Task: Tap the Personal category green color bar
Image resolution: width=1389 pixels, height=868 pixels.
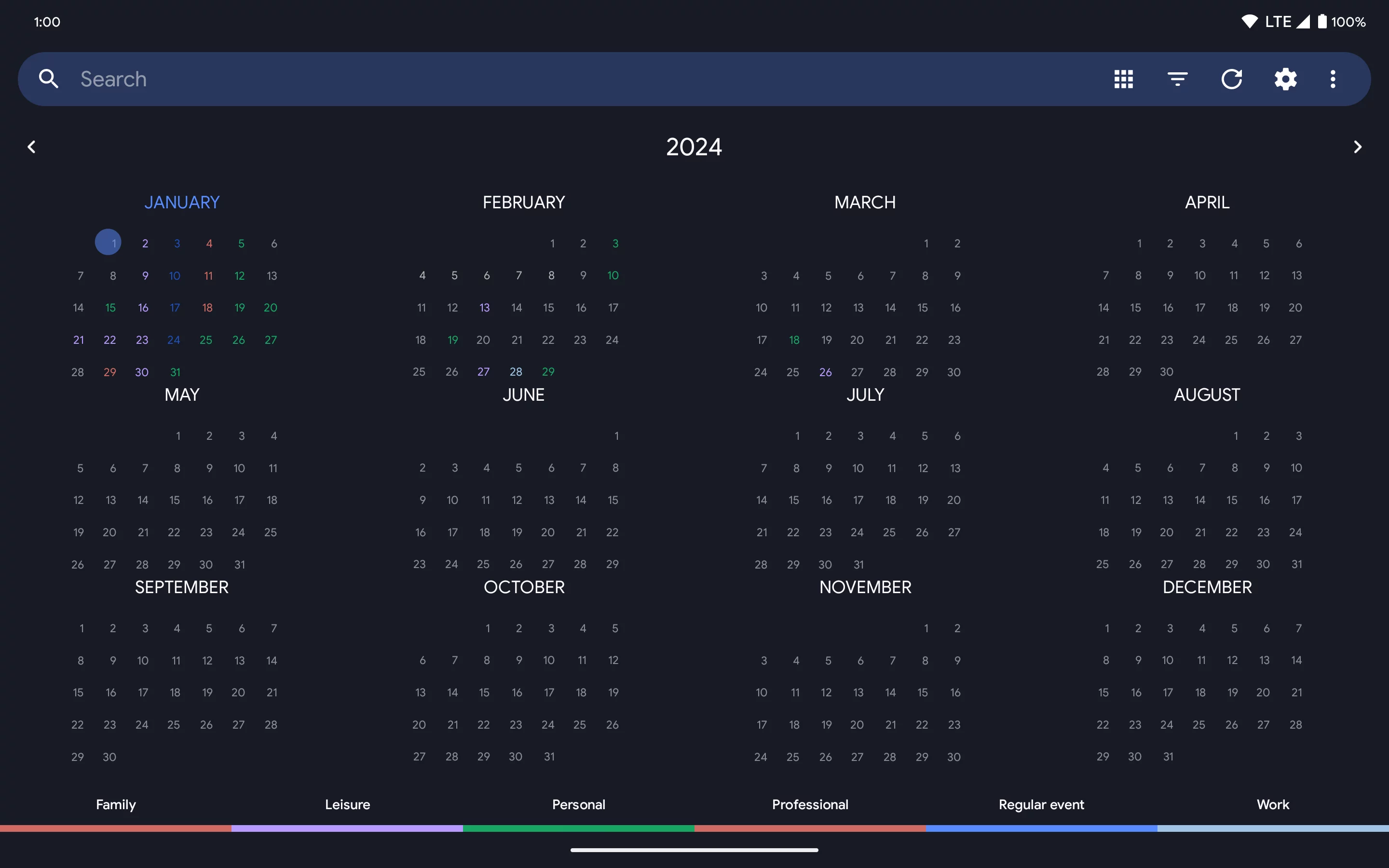Action: coord(579,828)
